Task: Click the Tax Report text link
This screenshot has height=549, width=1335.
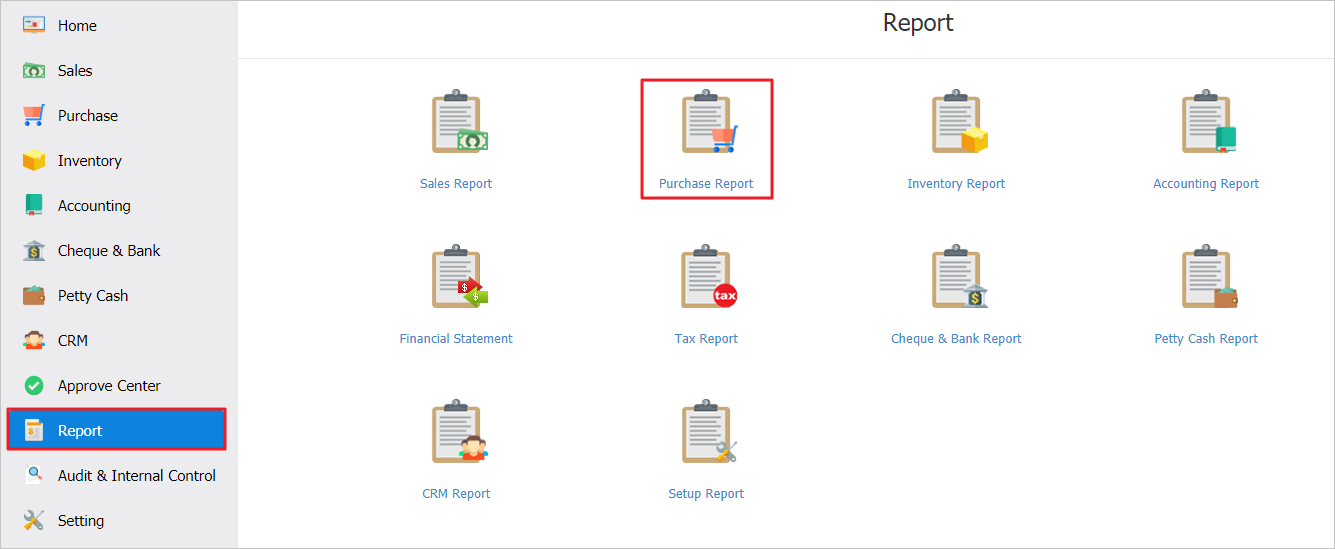Action: 706,339
